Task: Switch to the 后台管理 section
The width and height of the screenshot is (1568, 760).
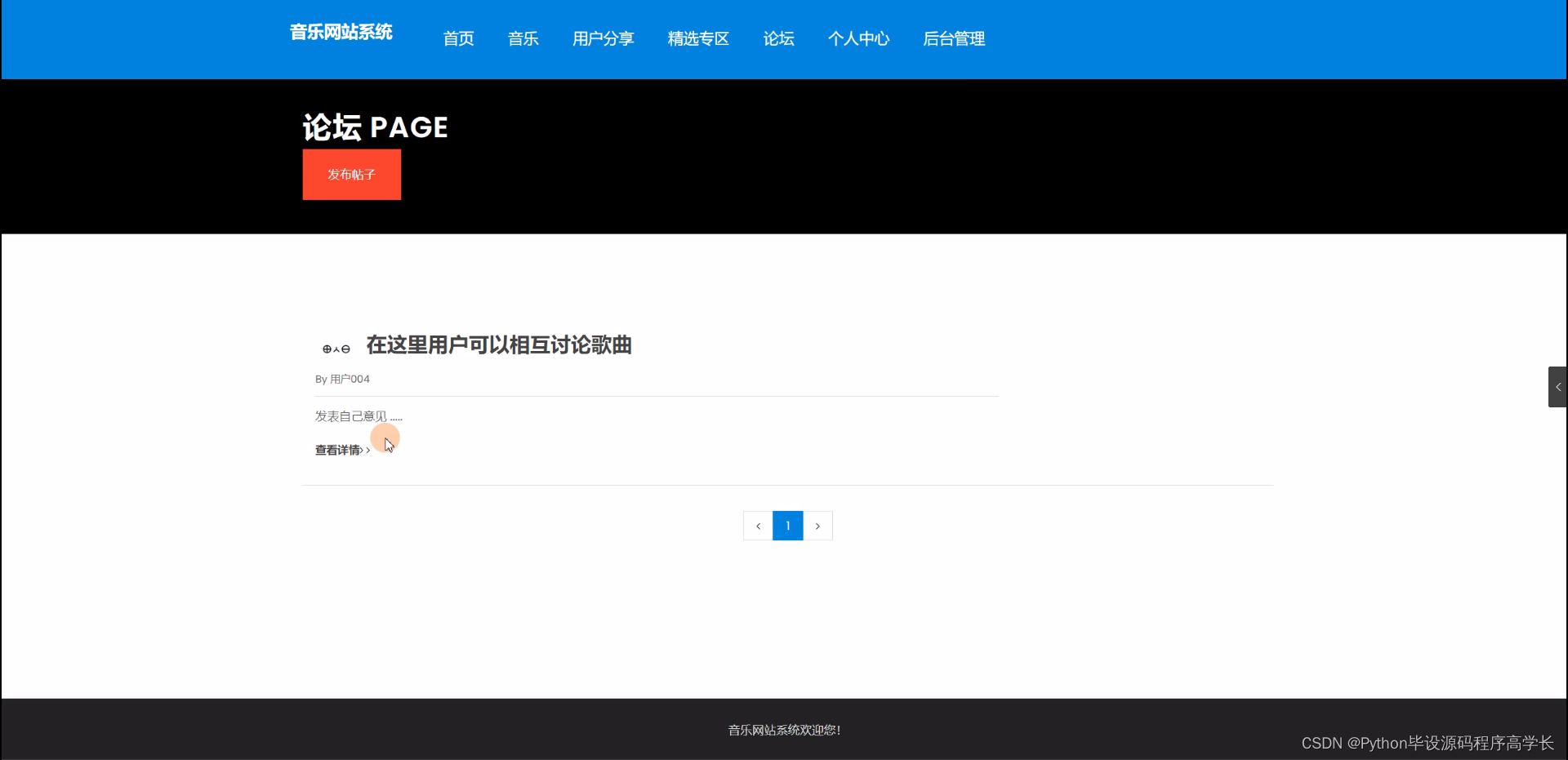Action: (954, 38)
